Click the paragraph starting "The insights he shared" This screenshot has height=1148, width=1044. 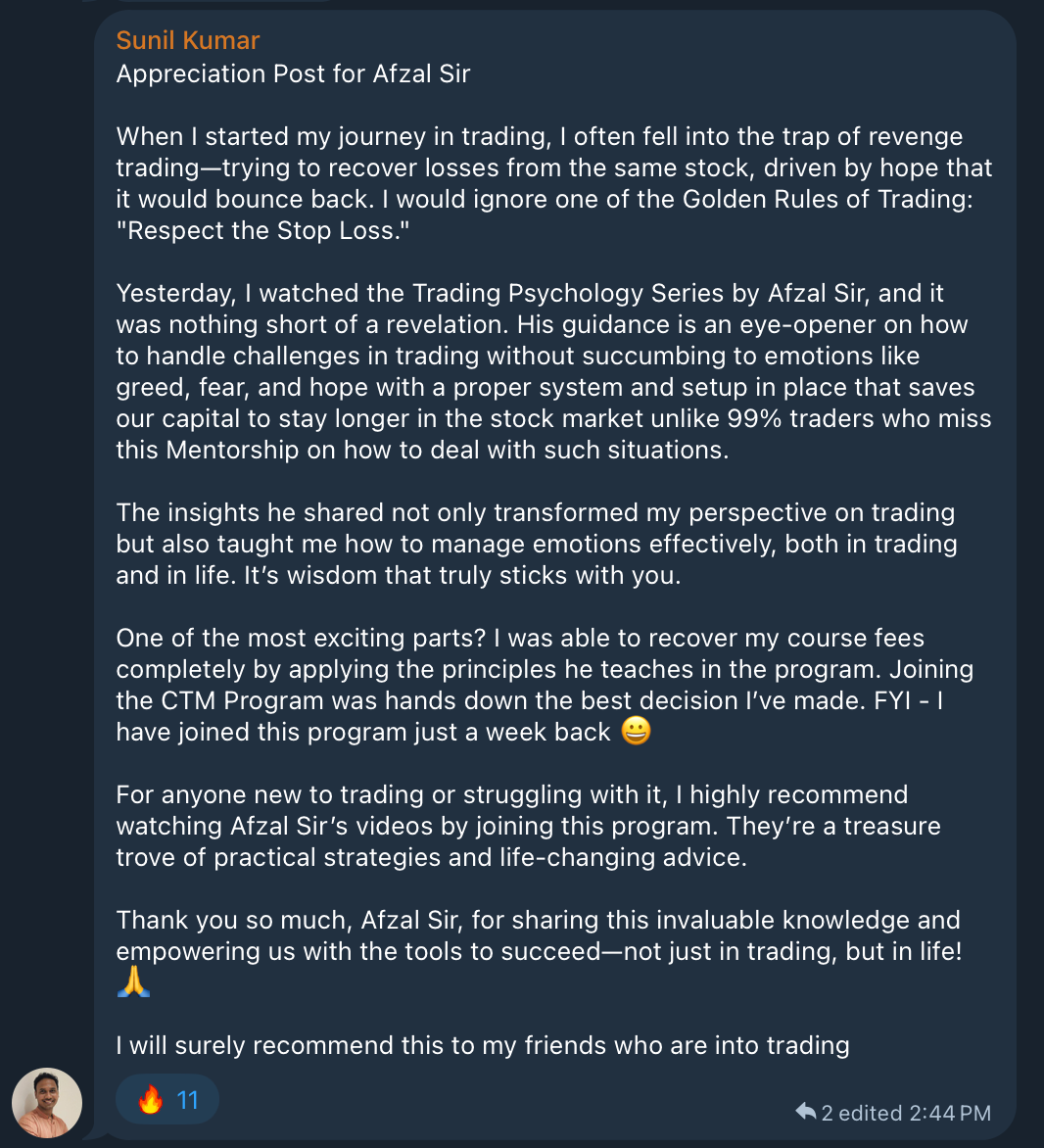tap(536, 544)
